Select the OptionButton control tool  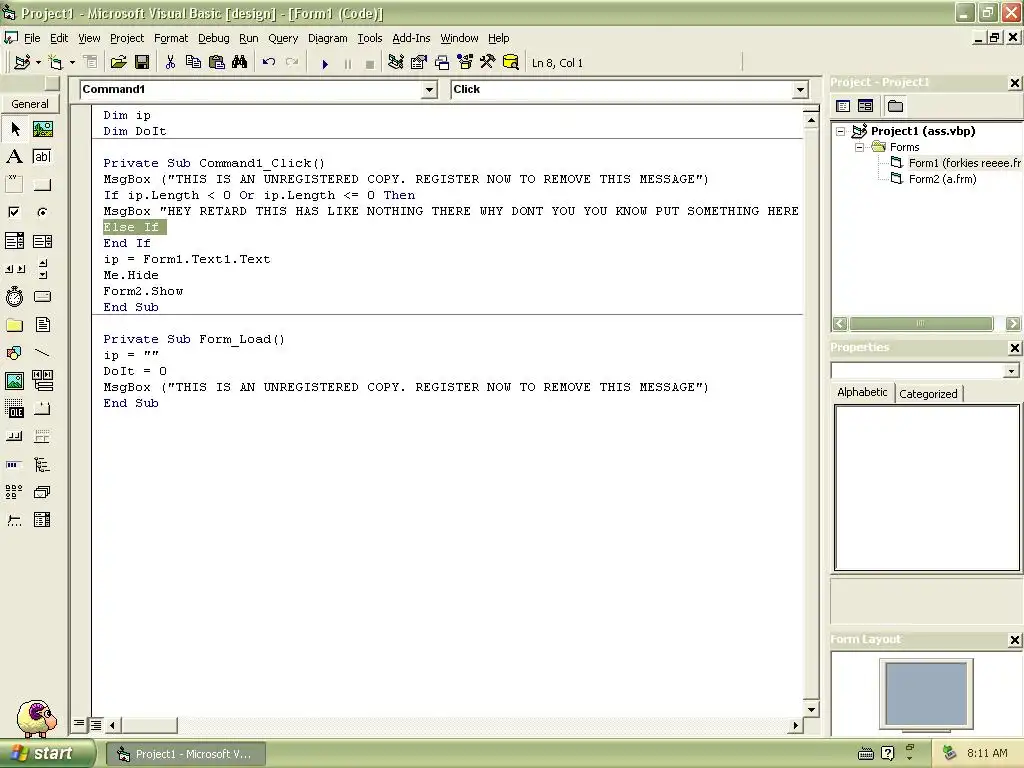click(x=42, y=212)
